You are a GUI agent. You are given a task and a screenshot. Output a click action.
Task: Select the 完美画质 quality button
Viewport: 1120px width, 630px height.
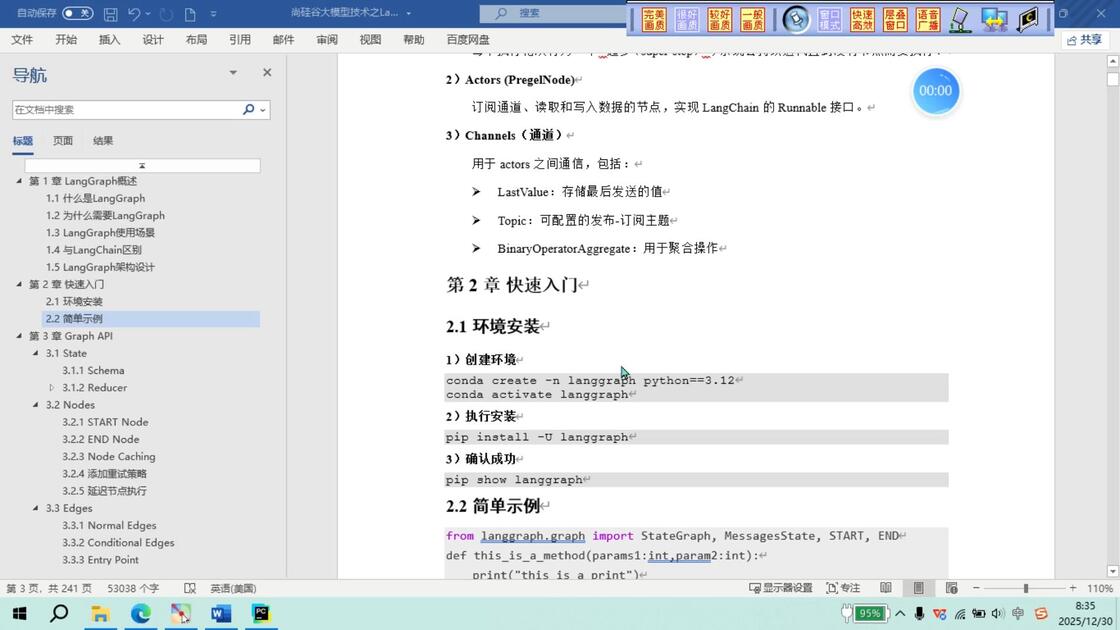[654, 20]
